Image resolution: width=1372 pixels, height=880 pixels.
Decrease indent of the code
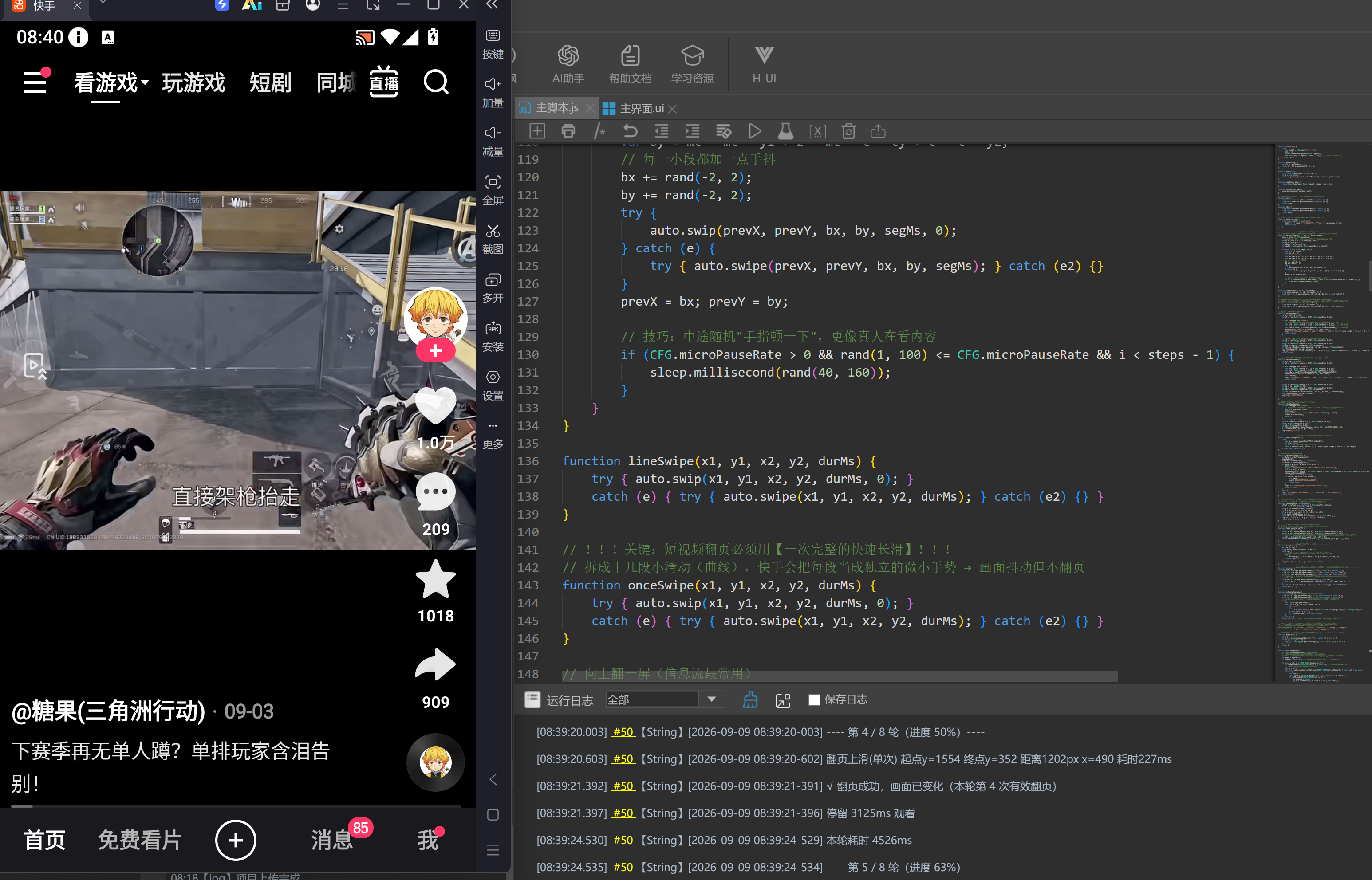tap(662, 131)
